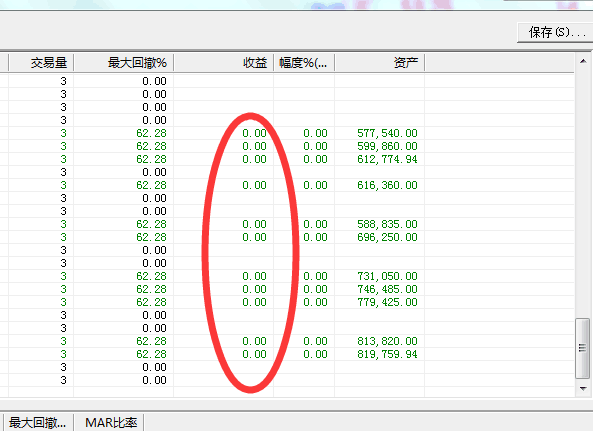Select asset value 612,774.94
The image size is (593, 431).
[387, 159]
